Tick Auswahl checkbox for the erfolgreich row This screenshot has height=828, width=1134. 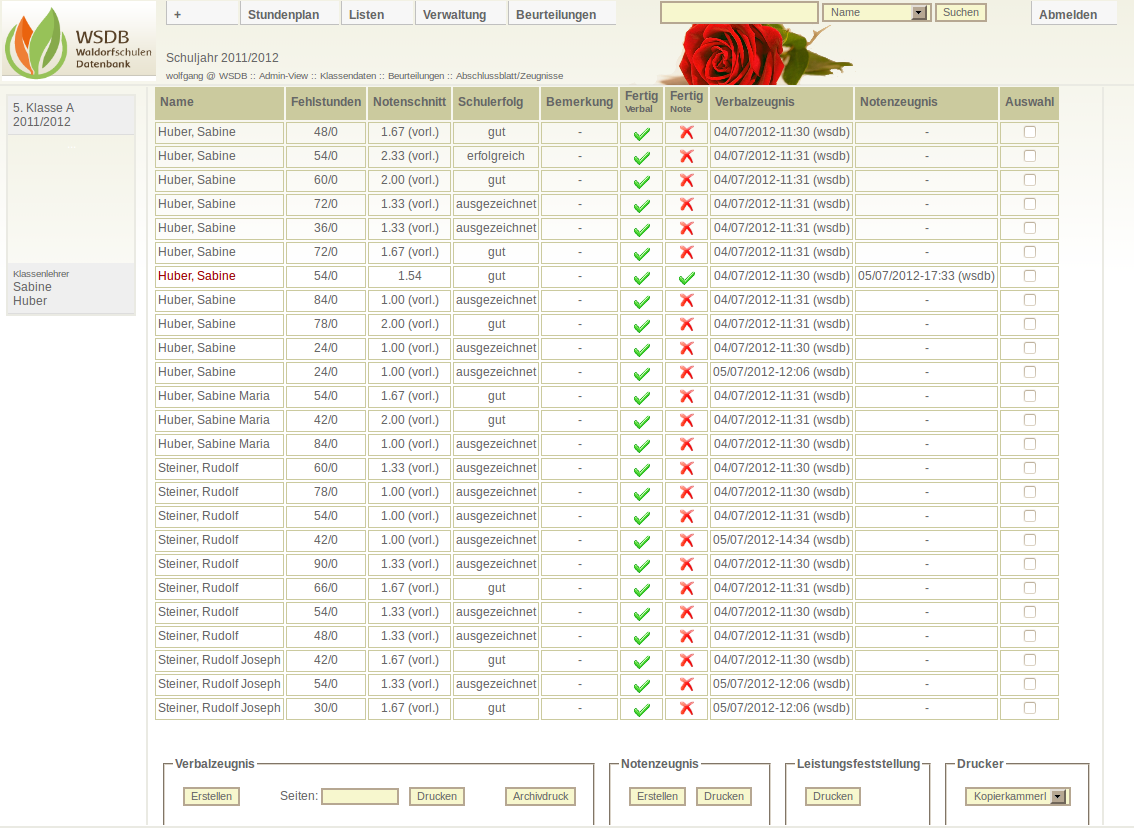point(1029,156)
